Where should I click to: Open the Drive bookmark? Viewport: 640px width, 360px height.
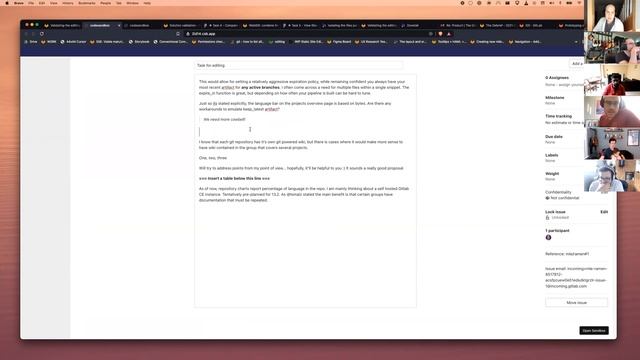31,42
